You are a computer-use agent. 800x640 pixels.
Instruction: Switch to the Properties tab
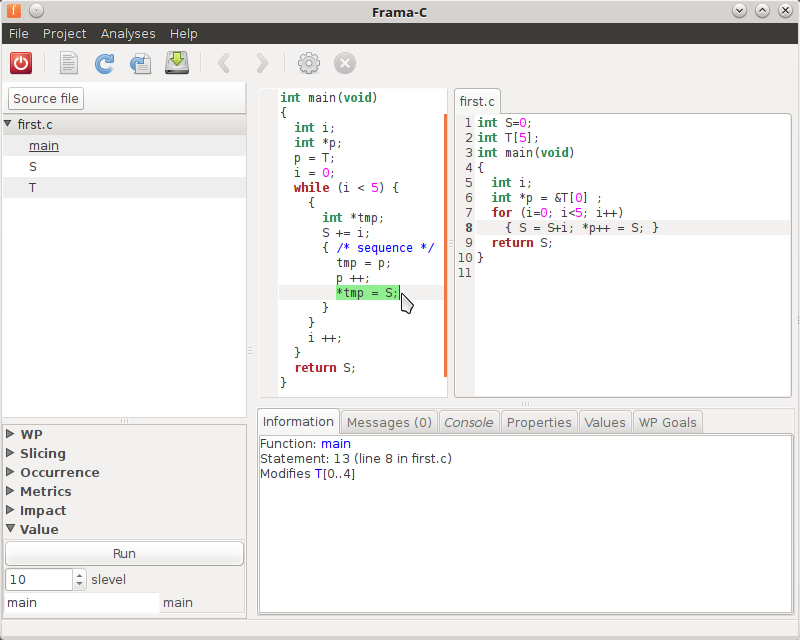pyautogui.click(x=539, y=423)
